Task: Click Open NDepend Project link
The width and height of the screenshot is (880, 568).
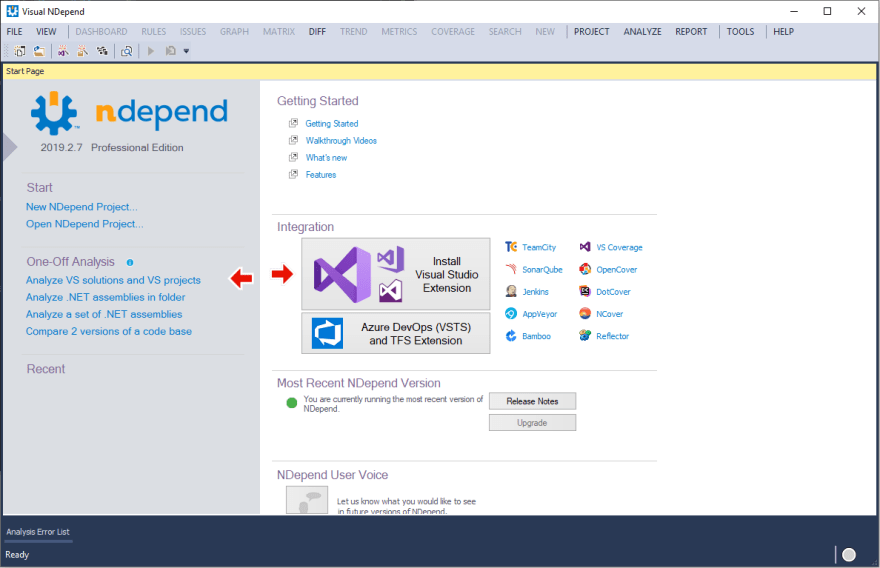Action: point(85,224)
